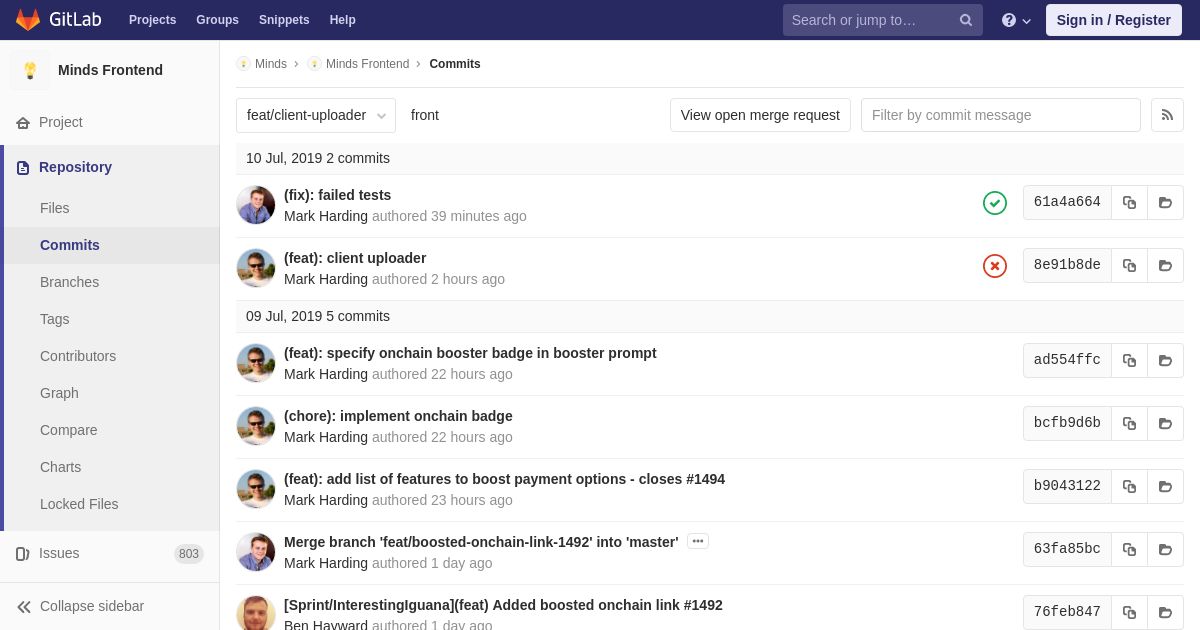Click Ben Hayward's avatar
Screen dimensions: 1200x630
coord(256,613)
